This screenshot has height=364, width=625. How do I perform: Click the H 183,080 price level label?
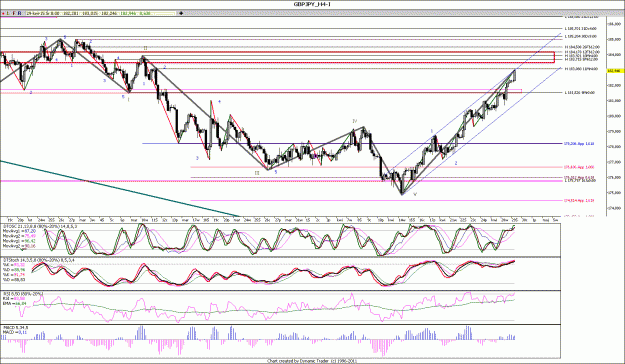pos(581,69)
